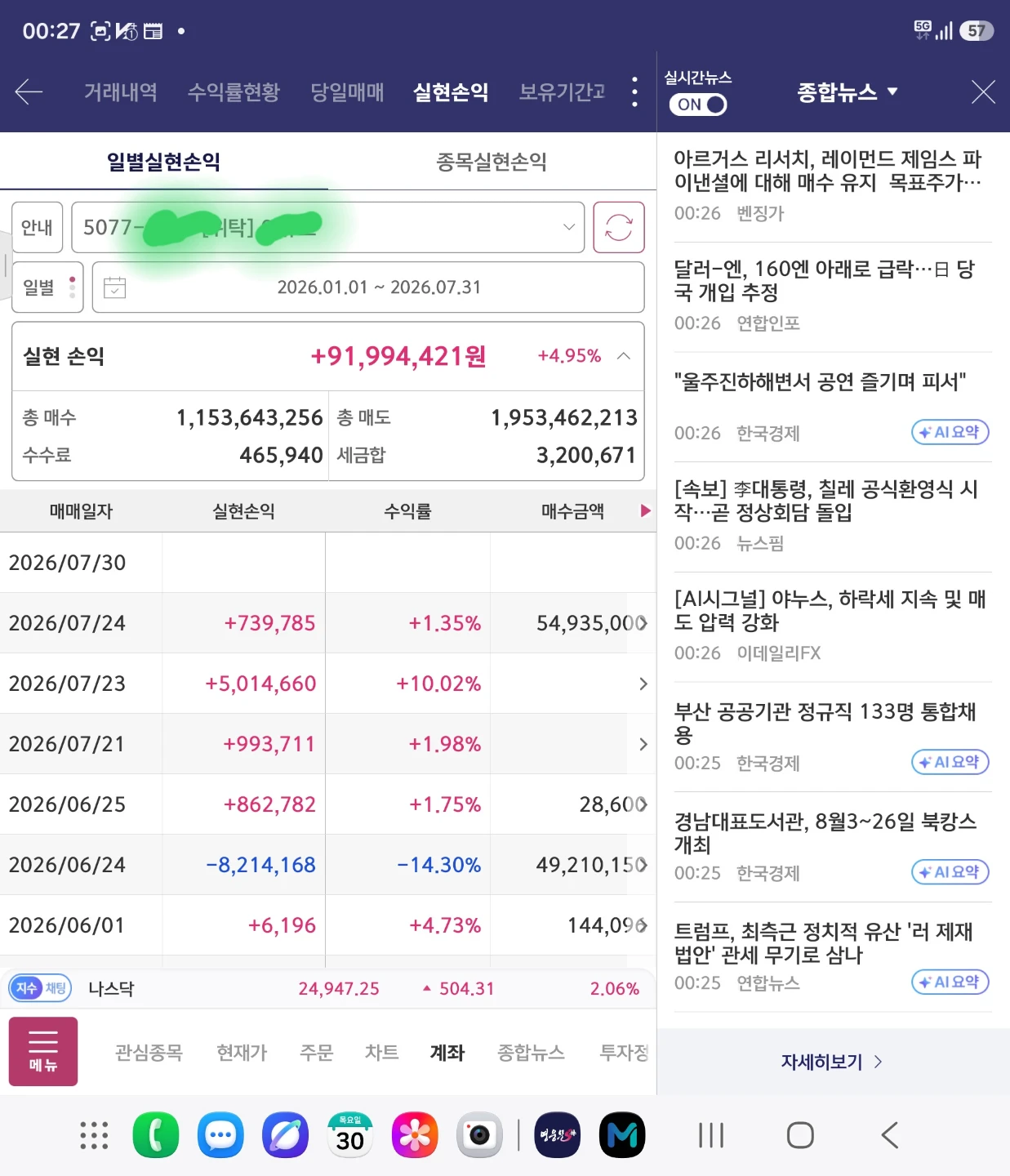The height and width of the screenshot is (1176, 1010).
Task: Launch the Phone app in dock
Action: pos(155,1135)
